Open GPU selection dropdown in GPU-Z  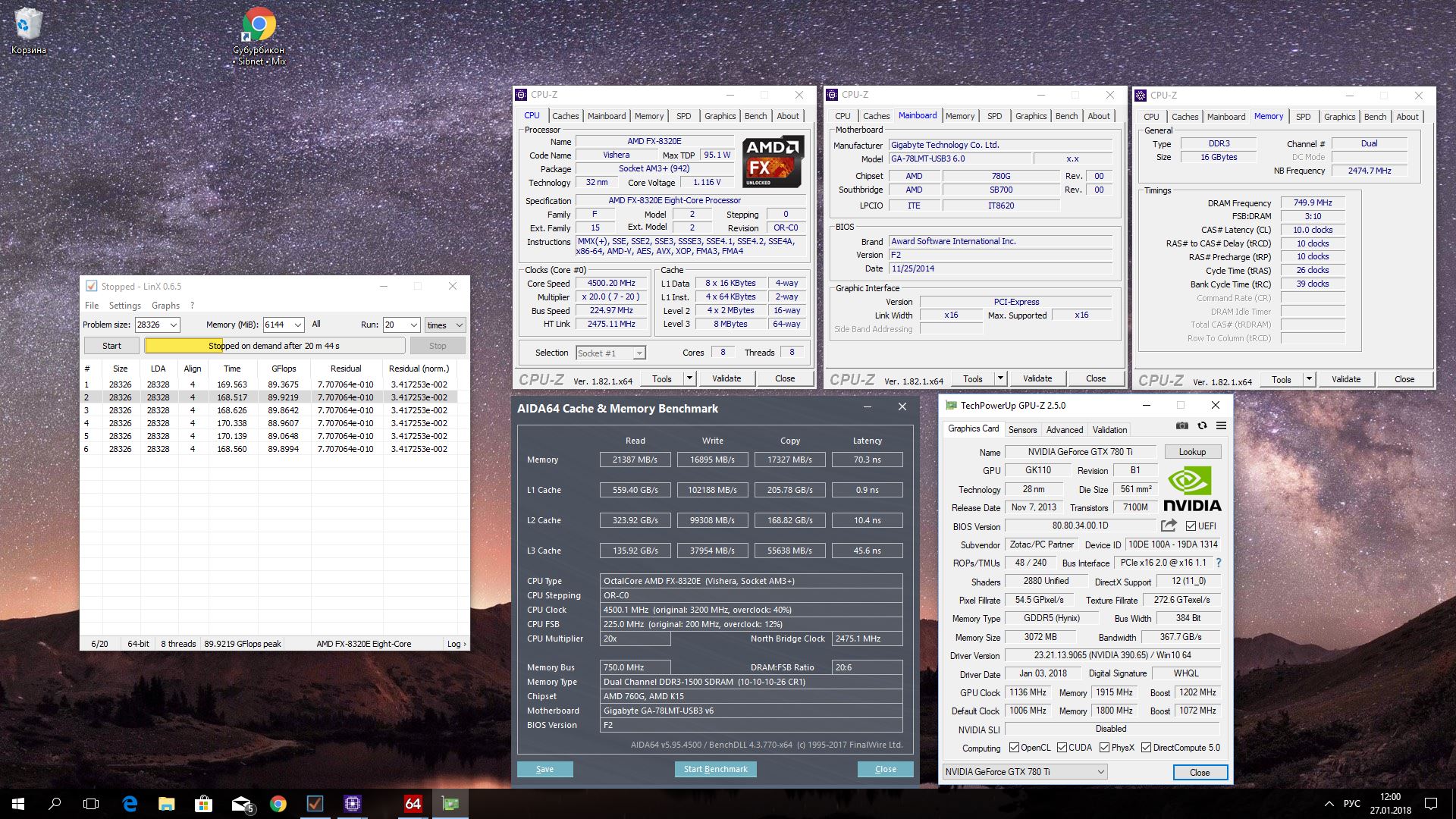point(1100,772)
